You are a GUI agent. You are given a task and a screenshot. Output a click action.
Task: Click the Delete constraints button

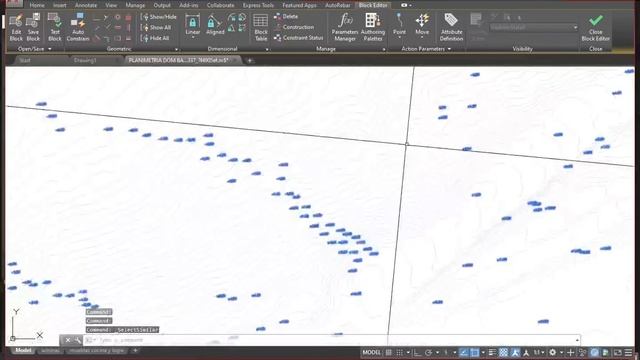(286, 16)
